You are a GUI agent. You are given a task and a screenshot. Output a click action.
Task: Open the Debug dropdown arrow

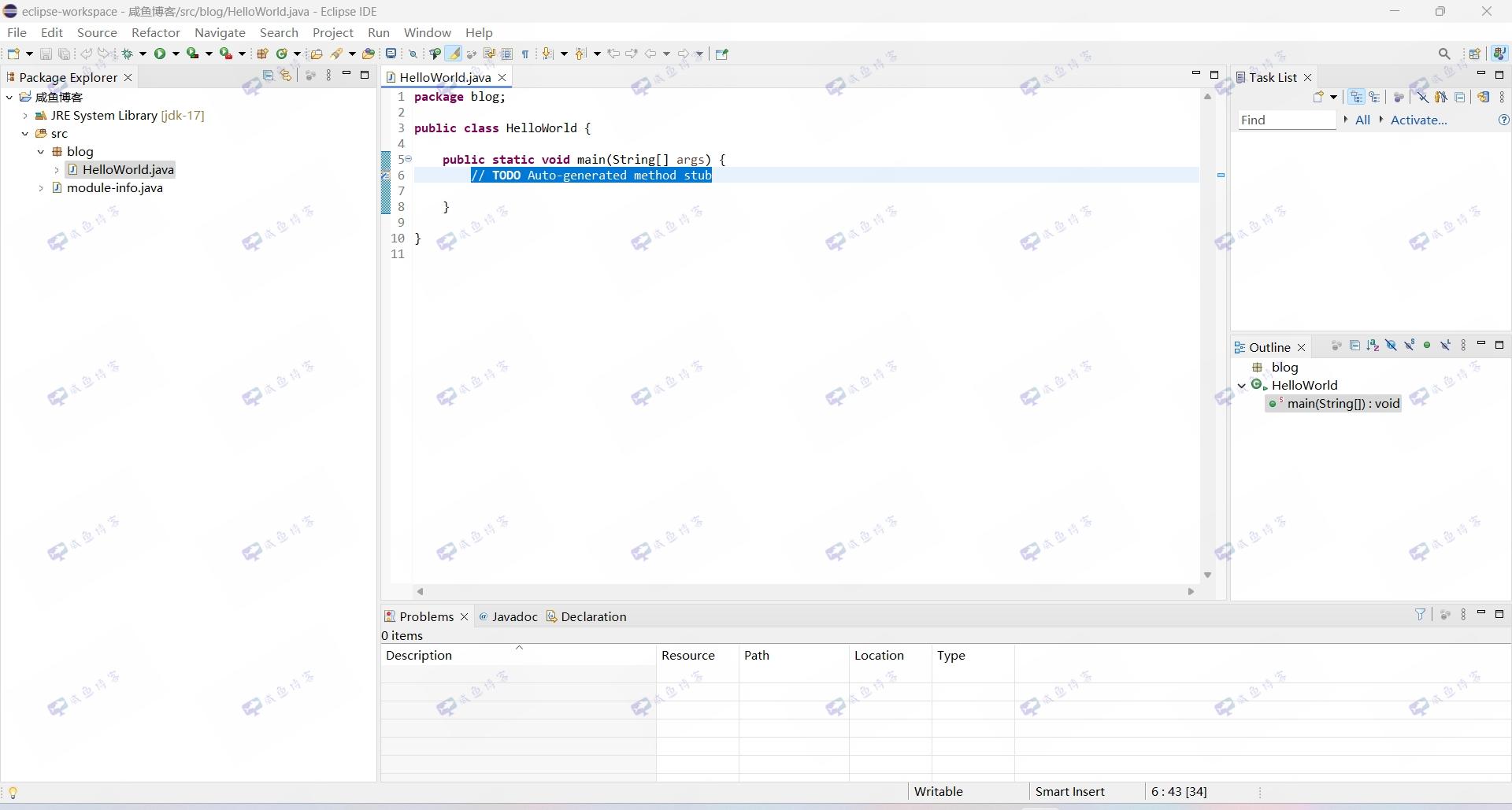[143, 54]
